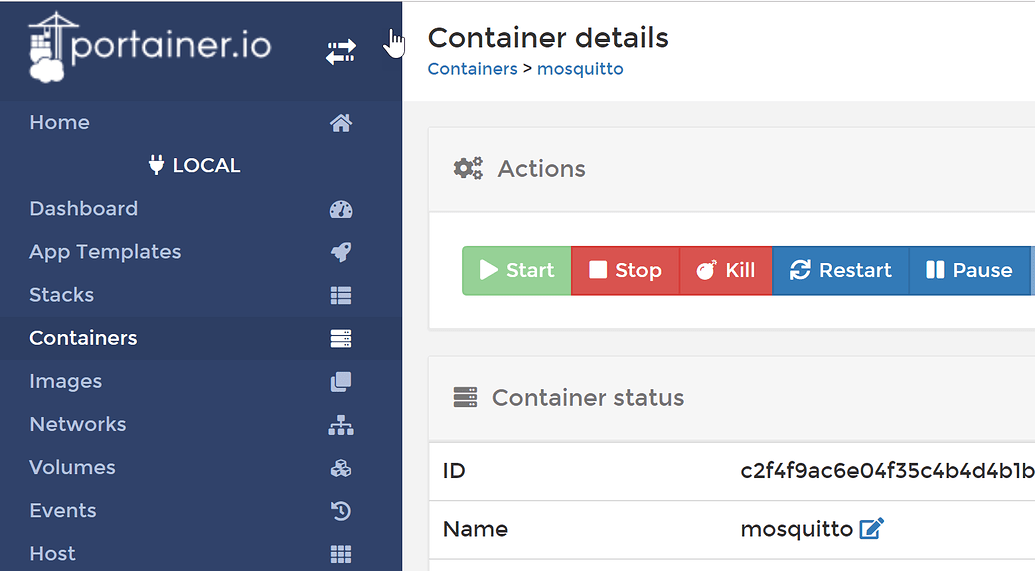The width and height of the screenshot is (1035, 571).
Task: Click the Volumes cubes icon
Action: [341, 468]
